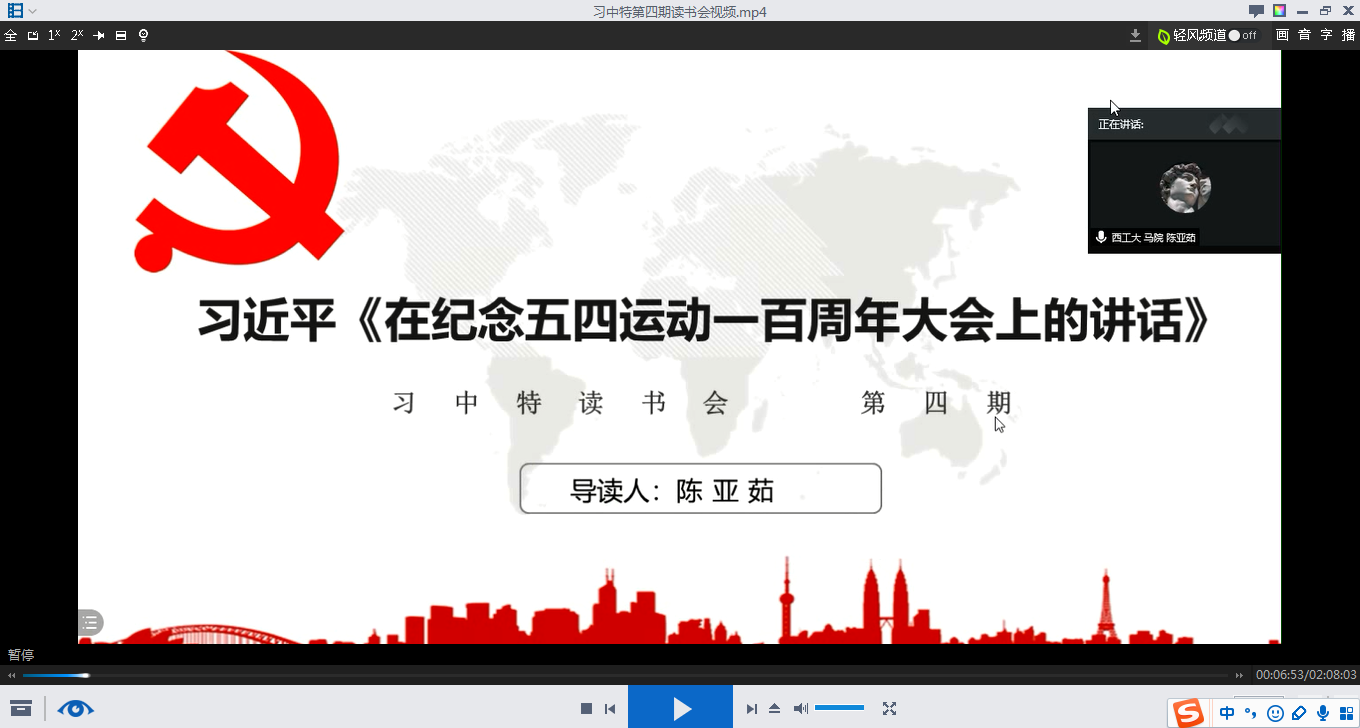Turn on the 轻风频道 switch

(x=1241, y=35)
